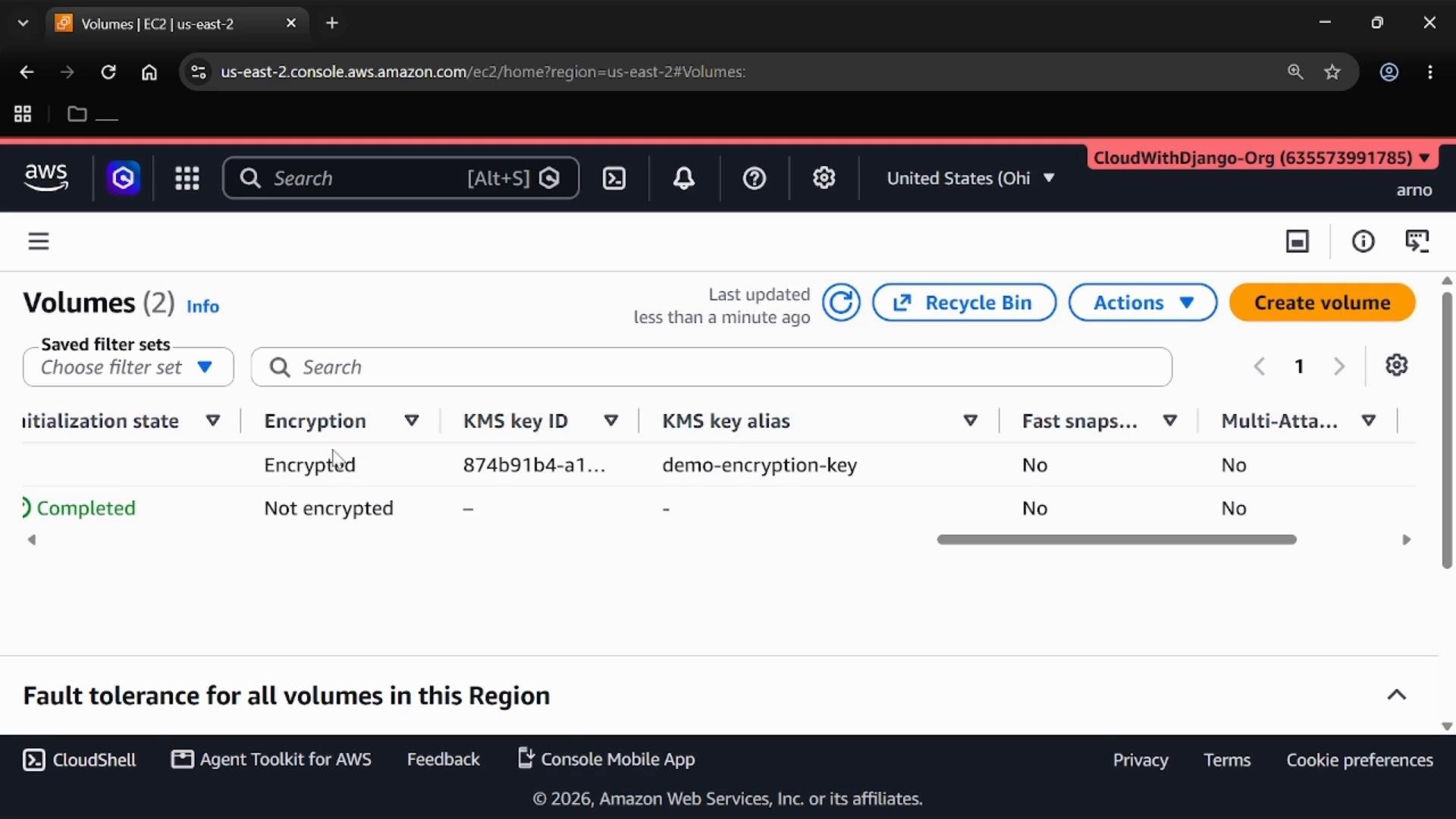Image resolution: width=1456 pixels, height=819 pixels.
Task: Click the split panel view icon
Action: pyautogui.click(x=1298, y=241)
